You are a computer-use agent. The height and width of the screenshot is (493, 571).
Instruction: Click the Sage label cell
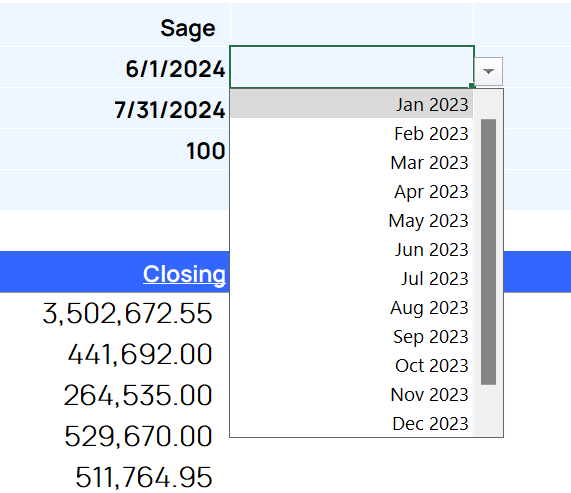click(x=115, y=28)
